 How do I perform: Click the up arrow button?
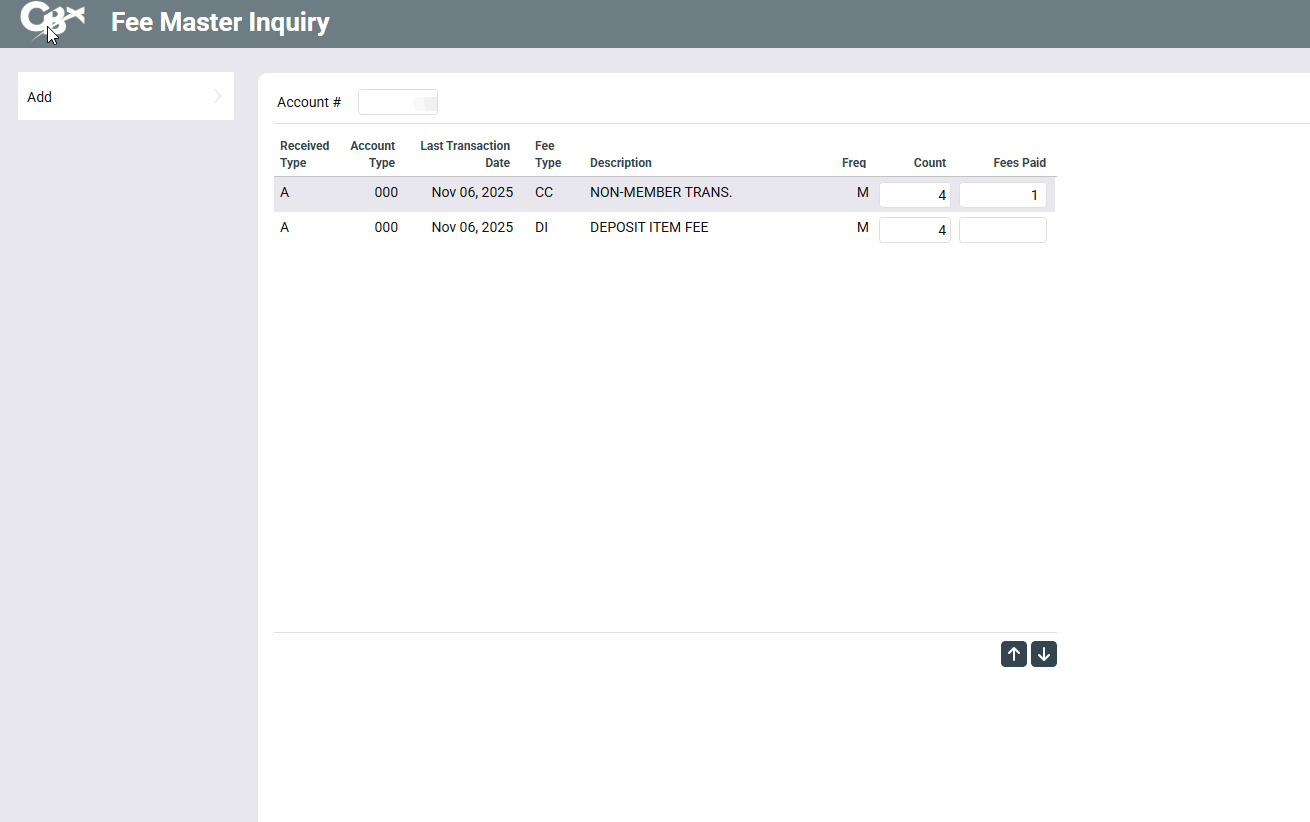click(x=1013, y=654)
